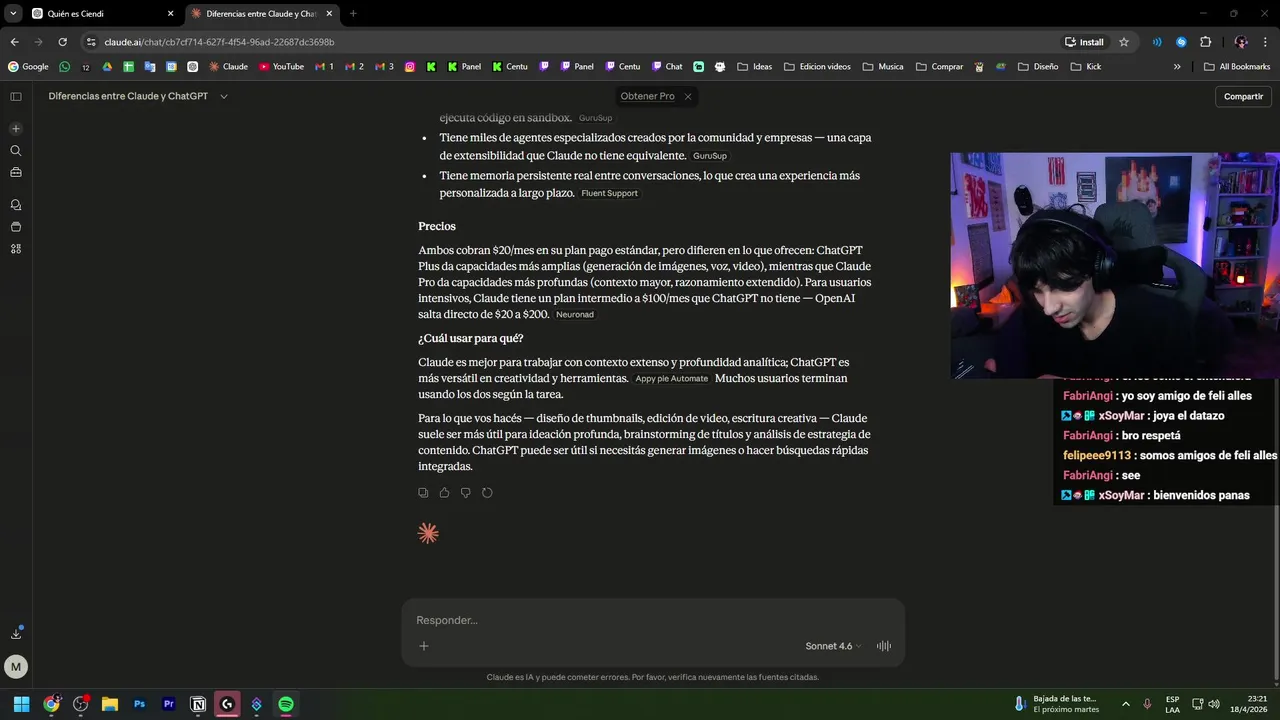The height and width of the screenshot is (720, 1280).
Task: Open Notion from the taskbar
Action: point(198,704)
